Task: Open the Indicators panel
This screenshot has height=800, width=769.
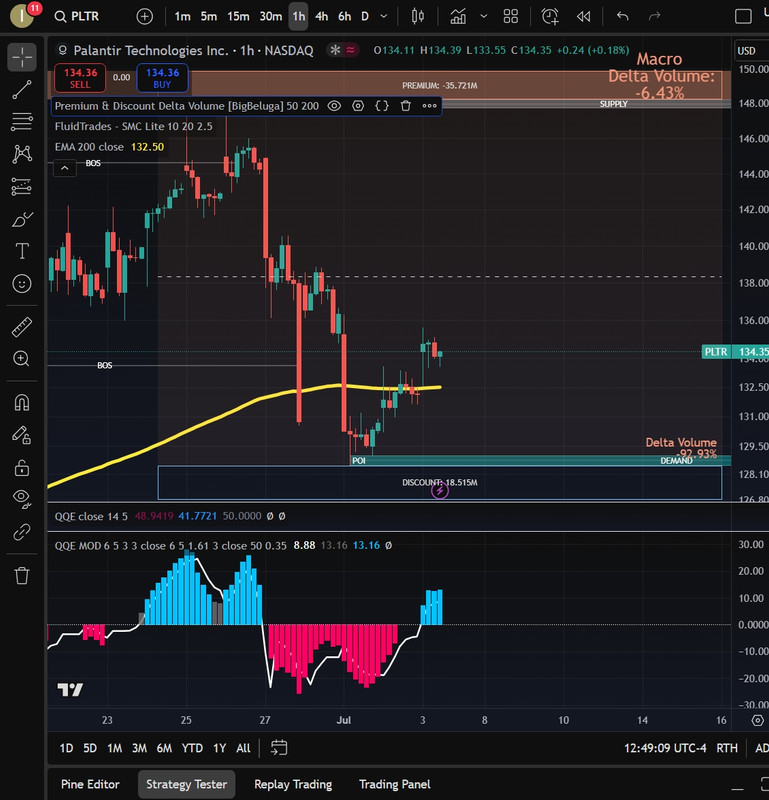Action: 458,17
